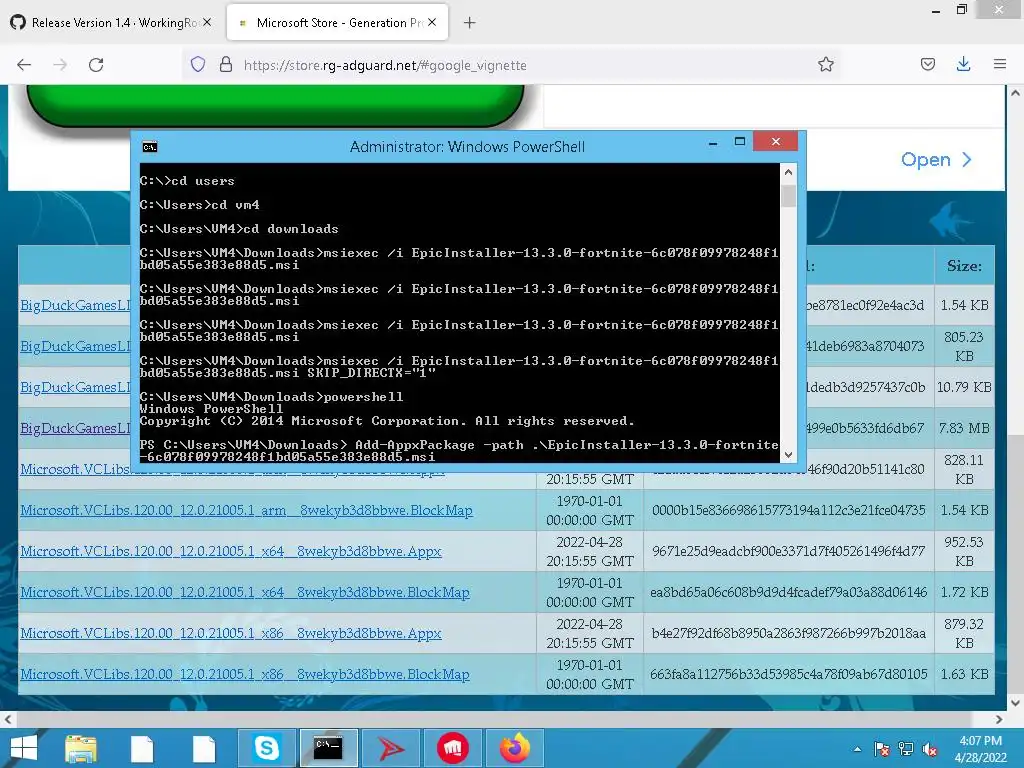Open VCLibs x64 Appx download link
1024x768 pixels.
coord(231,551)
